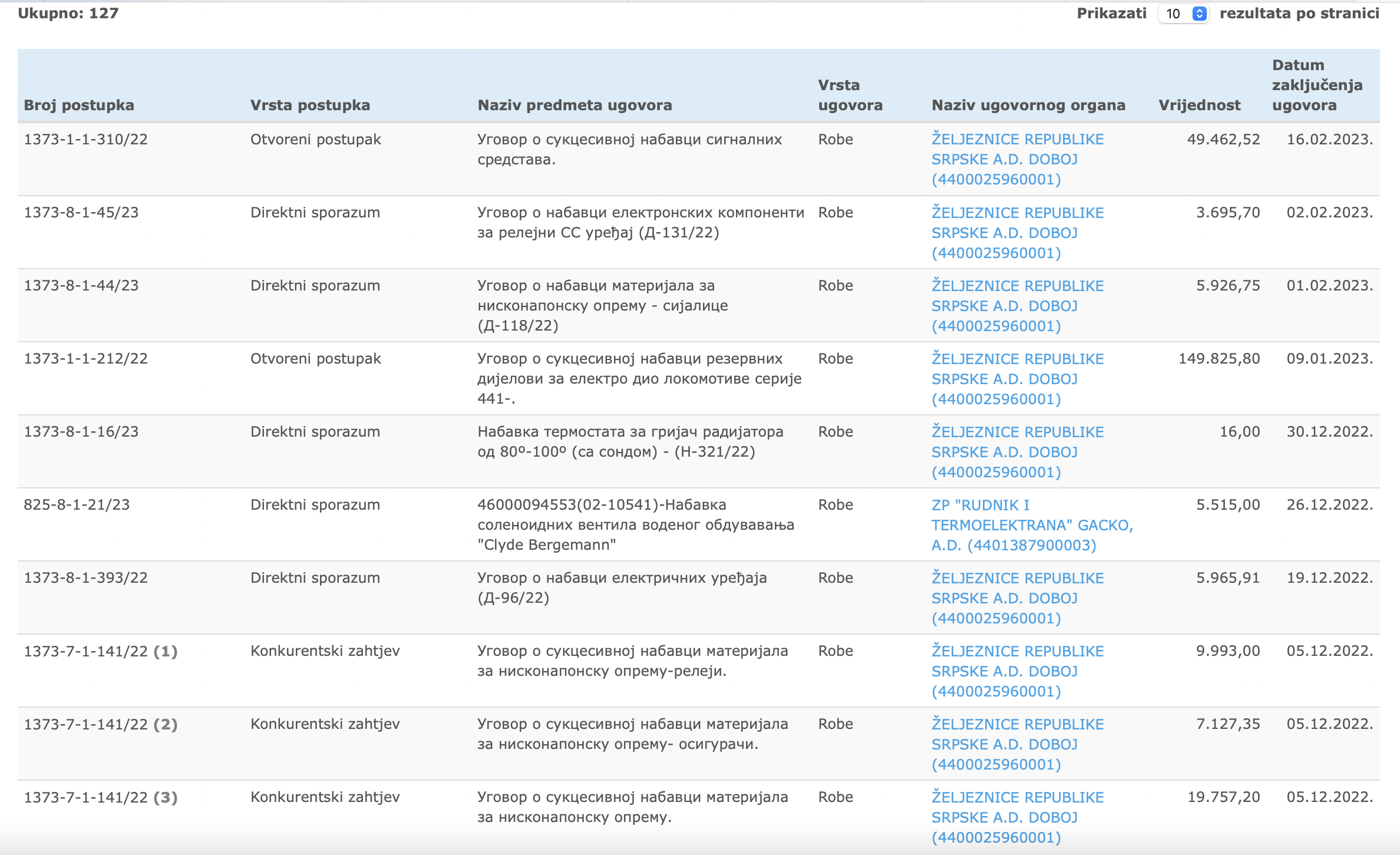This screenshot has height=855, width=1400.
Task: Click the date 09.01.2023.
Action: click(1329, 358)
